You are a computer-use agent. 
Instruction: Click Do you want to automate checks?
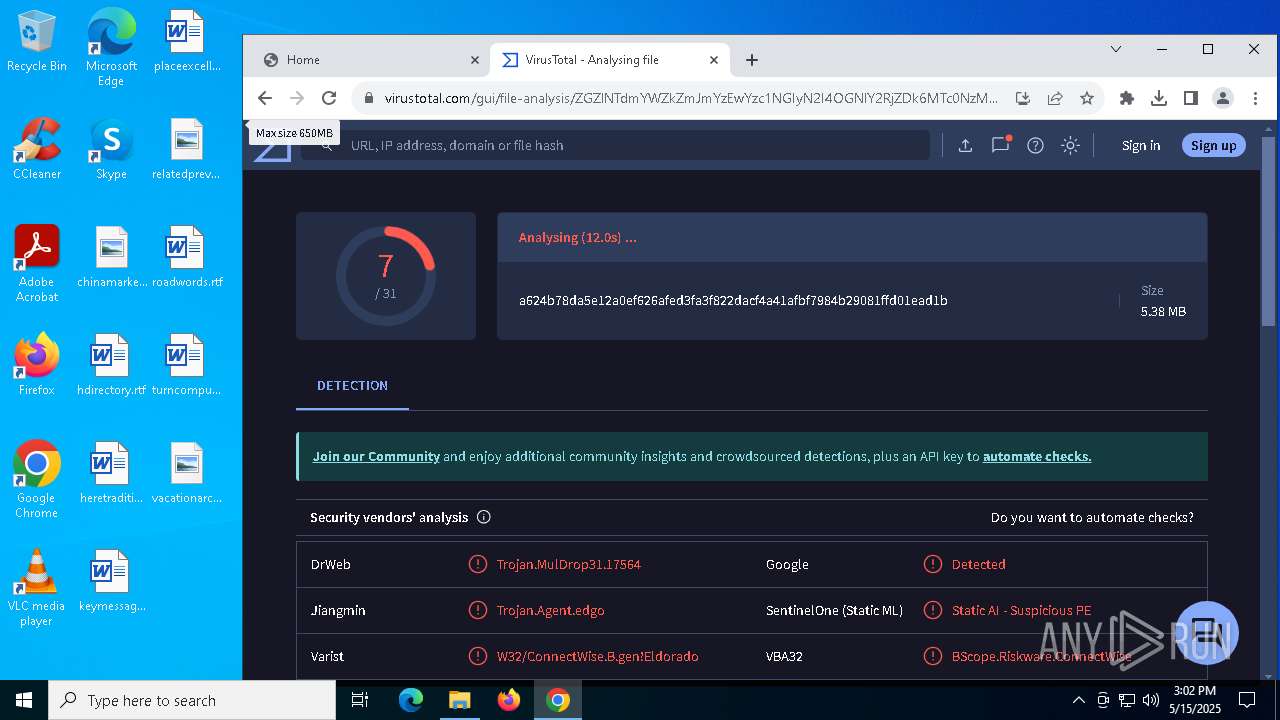(1092, 517)
